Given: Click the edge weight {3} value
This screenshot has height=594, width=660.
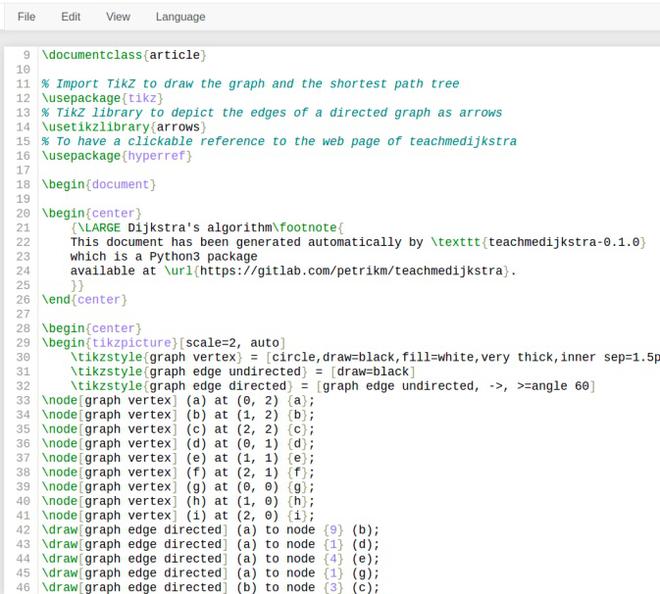Looking at the screenshot, I should [333, 587].
